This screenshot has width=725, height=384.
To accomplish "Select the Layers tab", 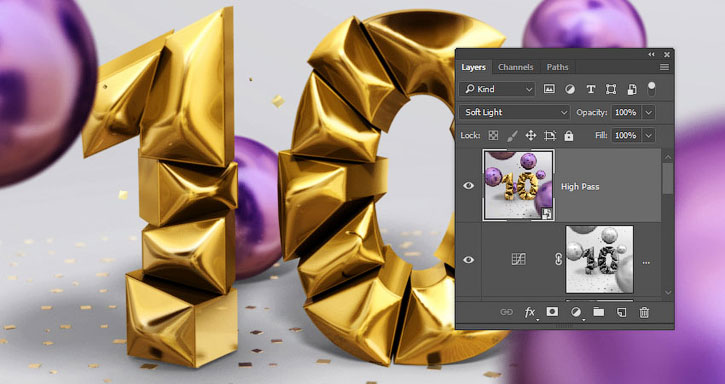I will click(x=473, y=67).
